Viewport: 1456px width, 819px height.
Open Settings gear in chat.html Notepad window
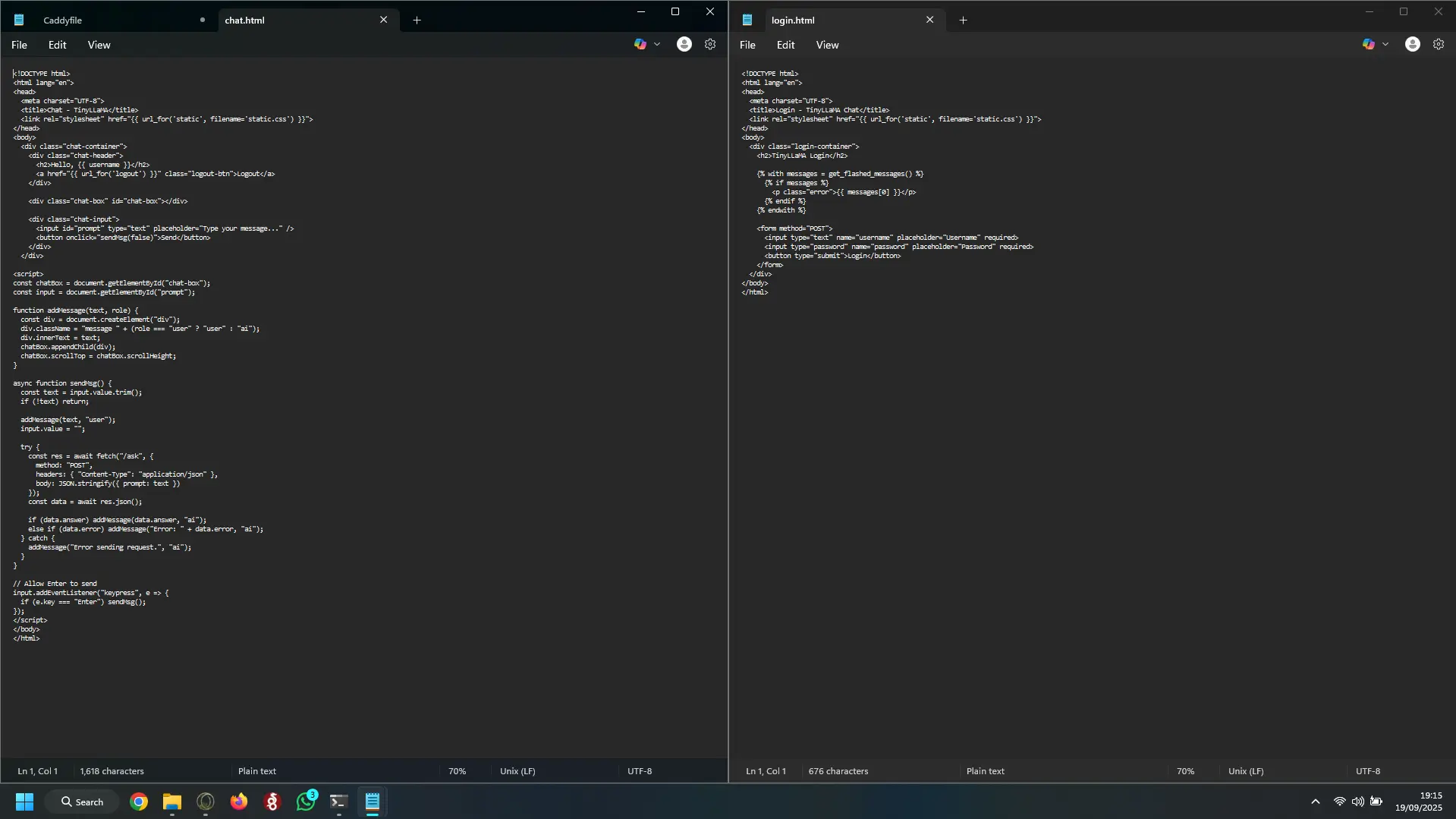point(709,44)
